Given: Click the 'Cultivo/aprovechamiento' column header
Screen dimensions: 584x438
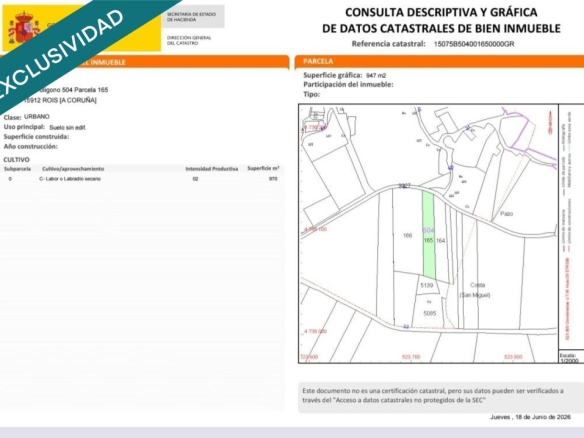Looking at the screenshot, I should [73, 169].
